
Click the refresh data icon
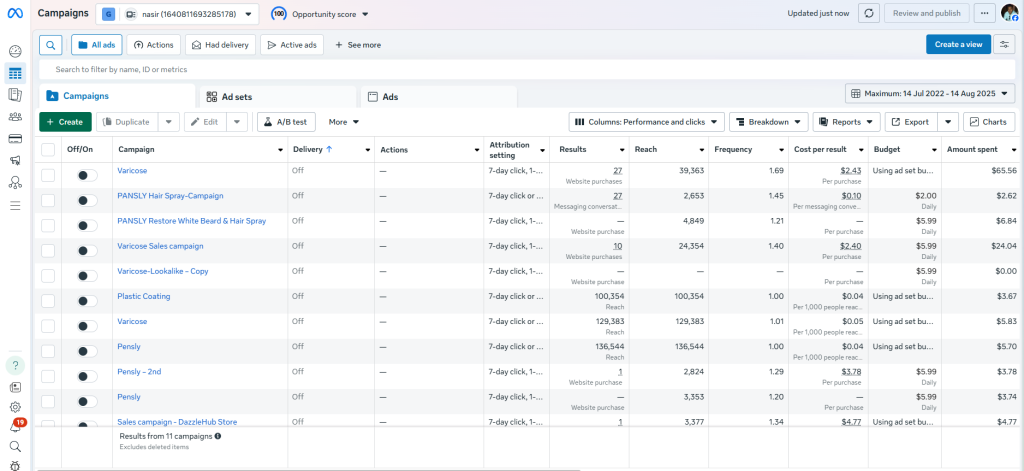(x=869, y=13)
